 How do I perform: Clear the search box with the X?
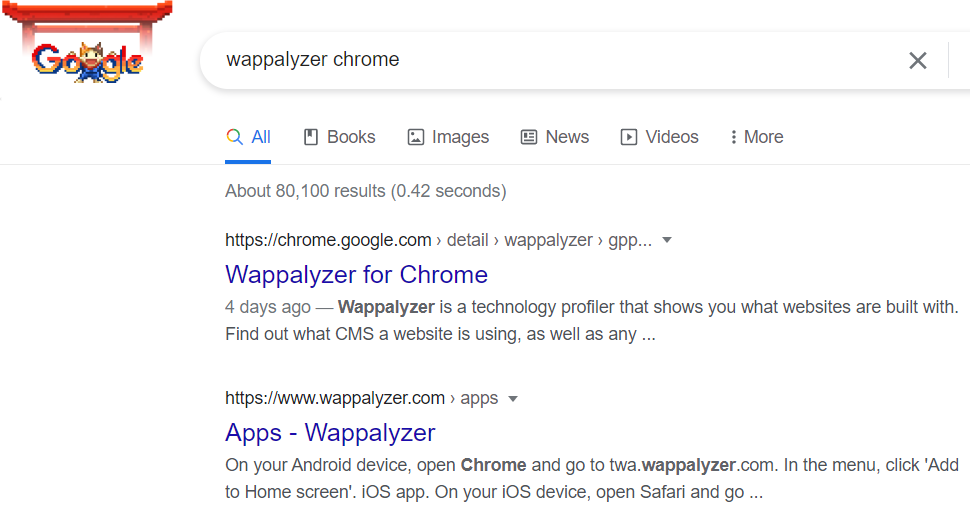coord(917,60)
